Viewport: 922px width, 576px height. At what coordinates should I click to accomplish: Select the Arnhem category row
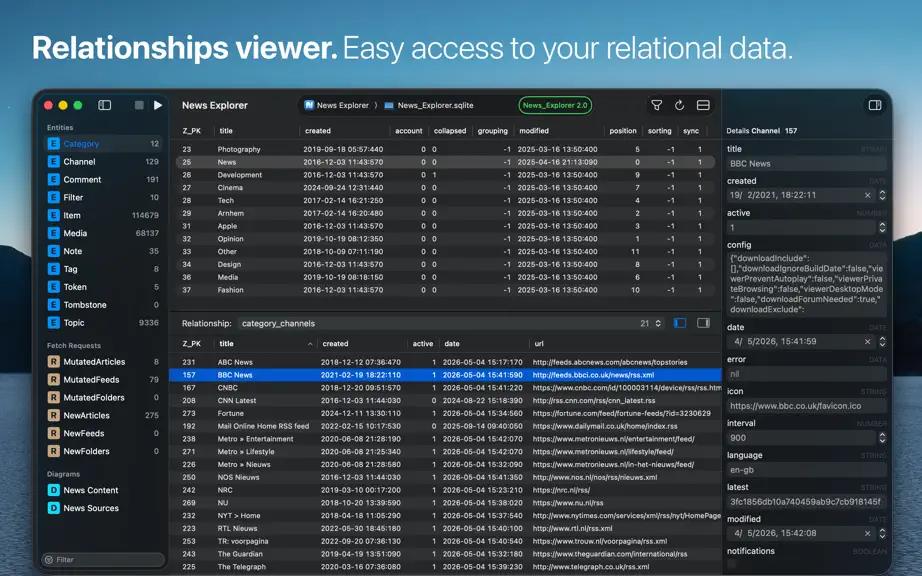445,213
